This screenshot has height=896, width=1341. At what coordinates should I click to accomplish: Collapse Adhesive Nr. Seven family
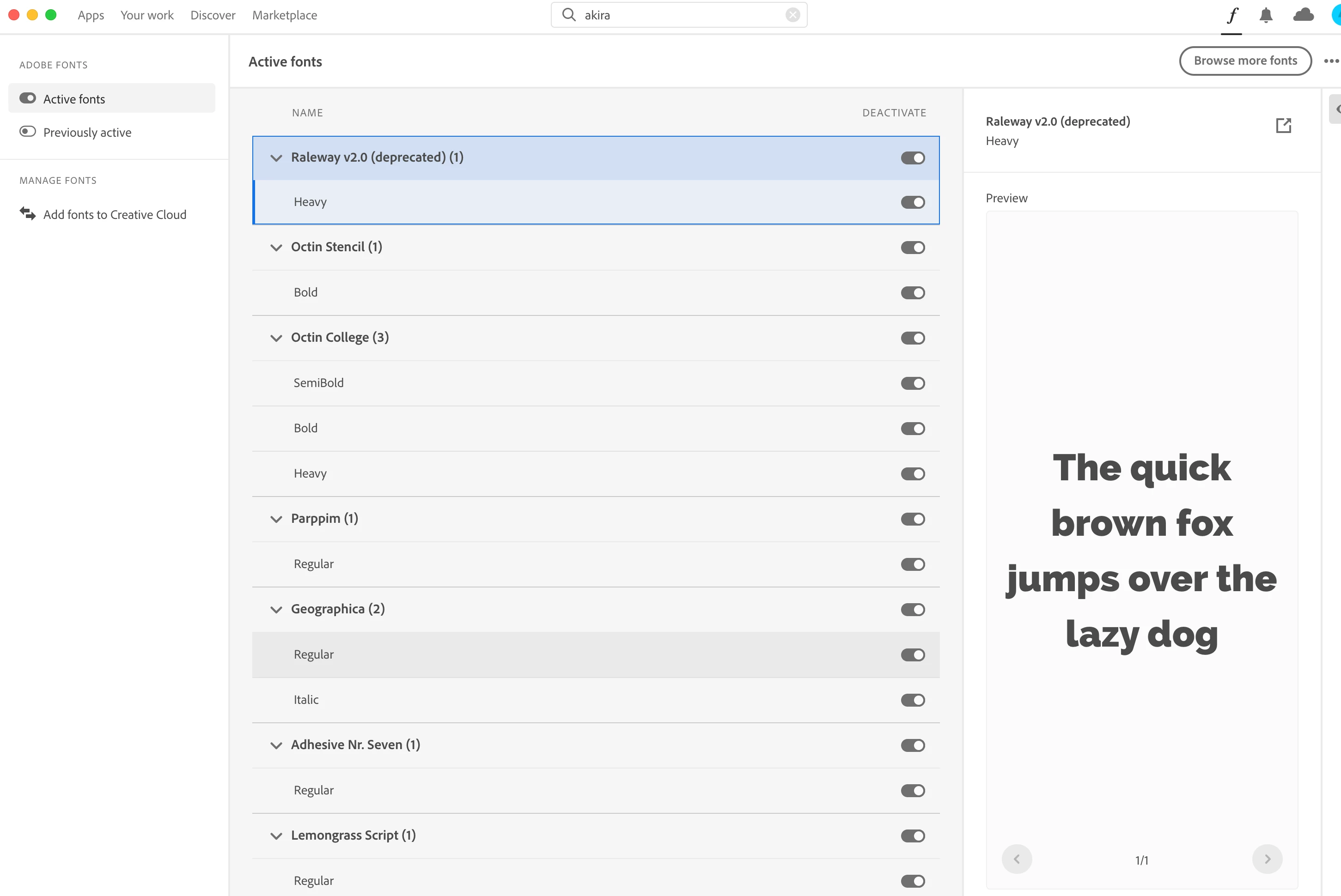point(276,745)
